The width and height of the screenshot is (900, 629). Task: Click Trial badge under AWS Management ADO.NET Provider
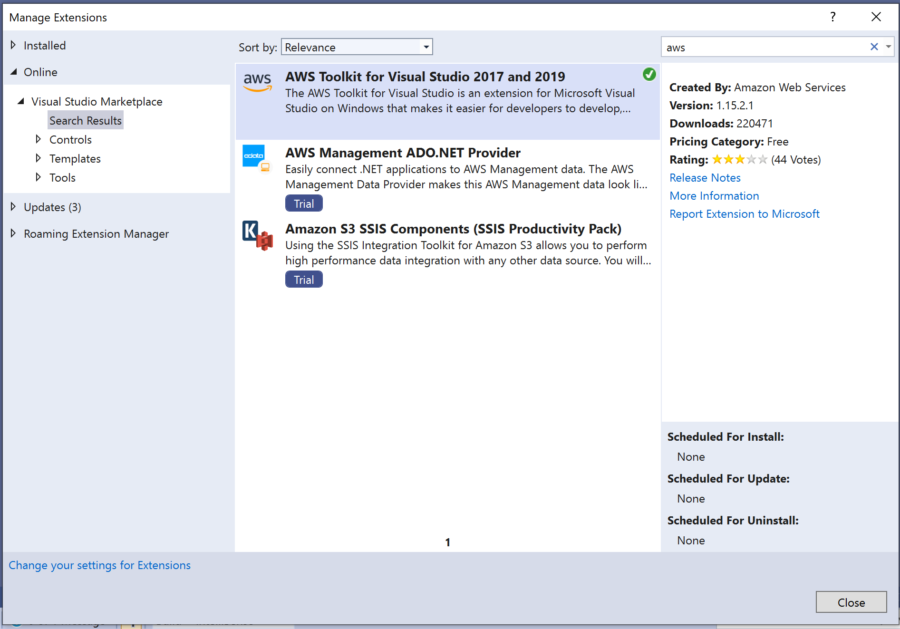click(x=304, y=203)
